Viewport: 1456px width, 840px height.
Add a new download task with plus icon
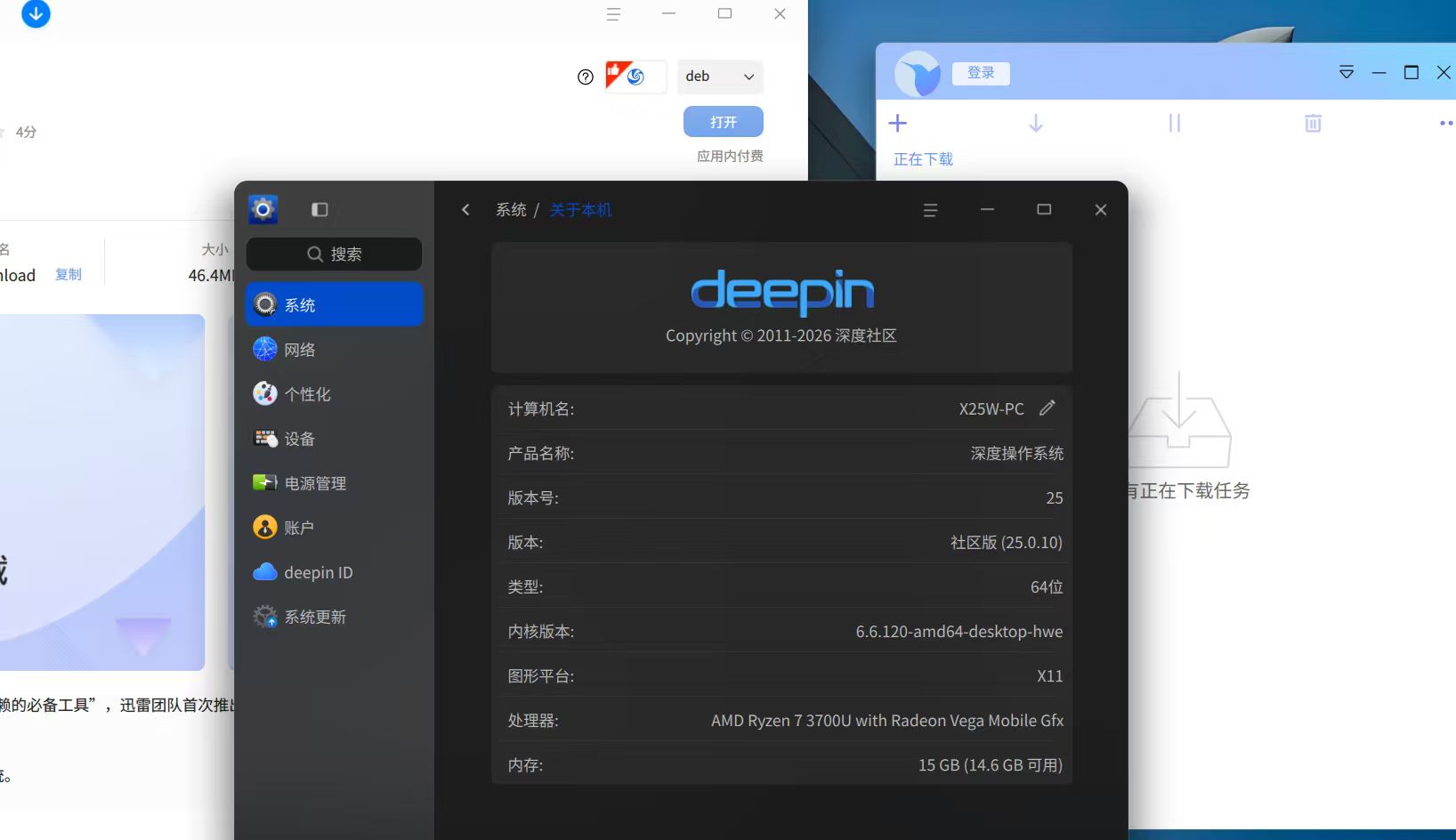click(x=898, y=123)
